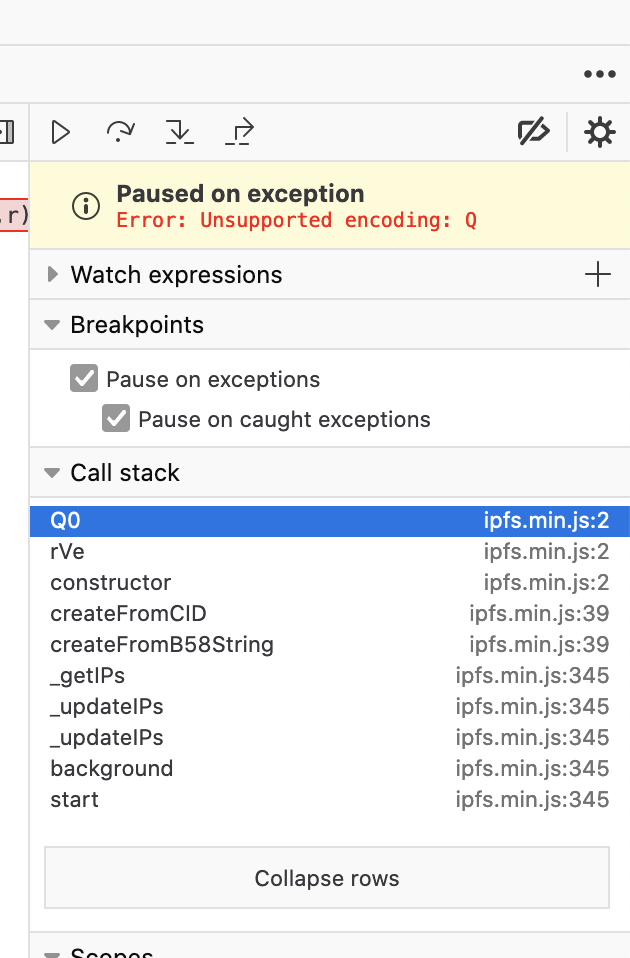Open the three-dots overflow menu

(x=599, y=75)
